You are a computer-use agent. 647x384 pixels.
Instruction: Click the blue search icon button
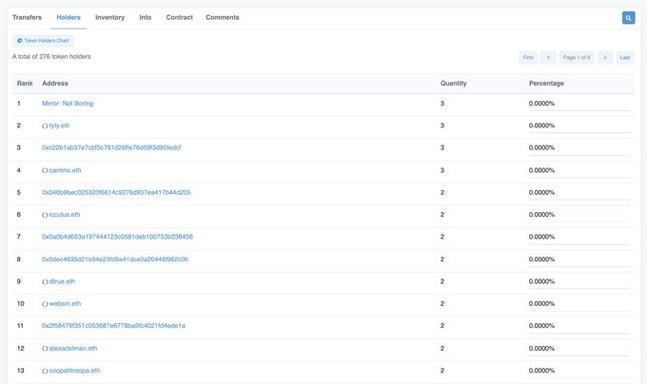(628, 18)
